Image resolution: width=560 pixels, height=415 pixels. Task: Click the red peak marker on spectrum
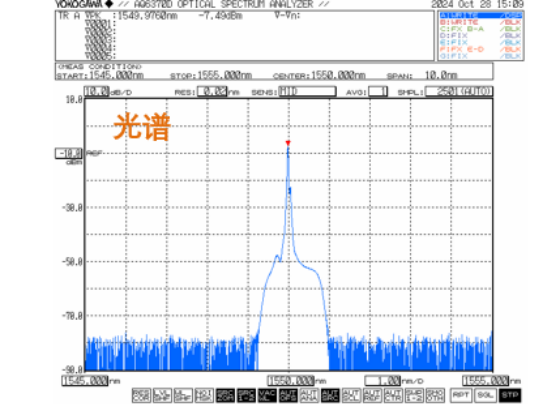(288, 143)
